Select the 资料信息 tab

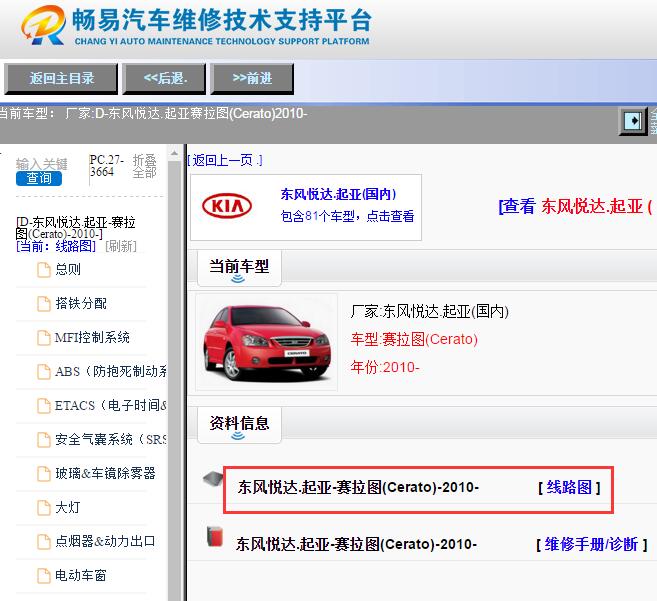coord(239,424)
